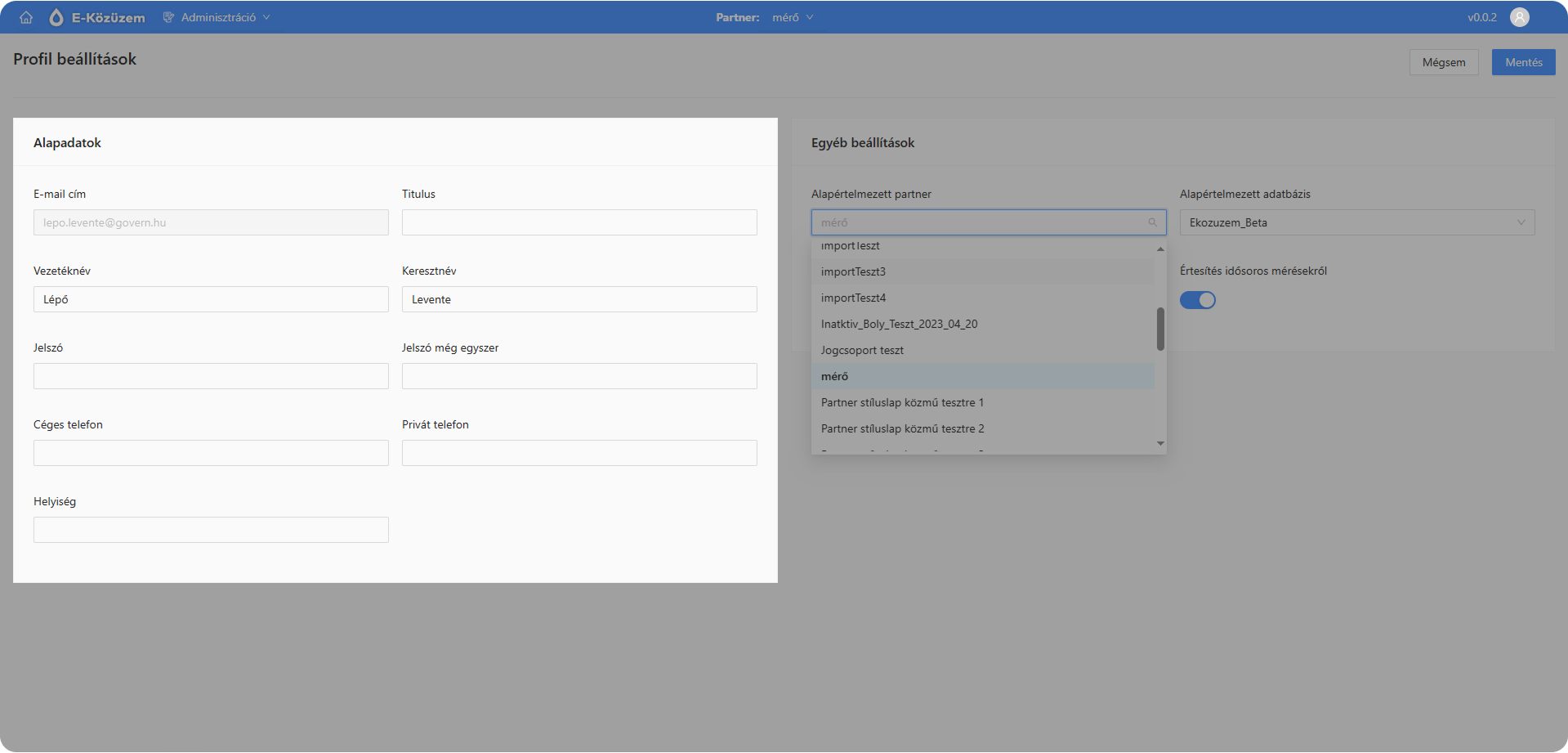The height and width of the screenshot is (753, 1568).
Task: Open the user profile avatar icon
Action: (x=1519, y=17)
